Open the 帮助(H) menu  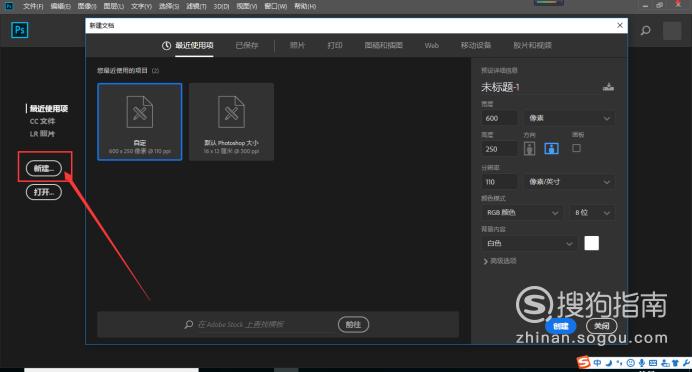click(x=305, y=6)
